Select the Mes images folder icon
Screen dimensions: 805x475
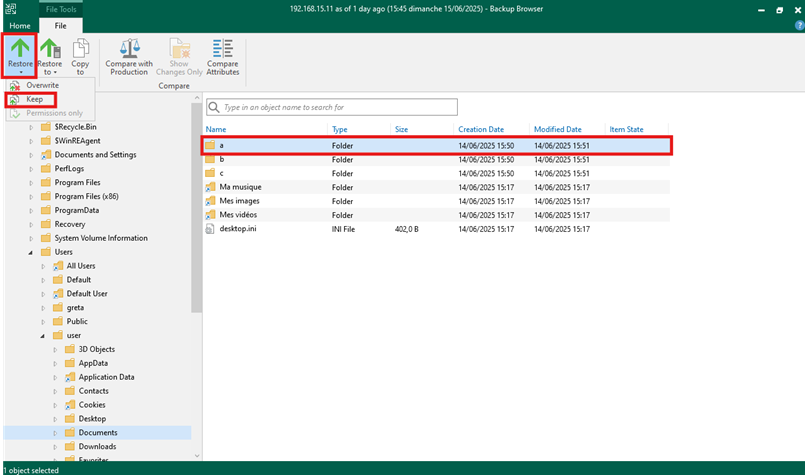click(210, 201)
